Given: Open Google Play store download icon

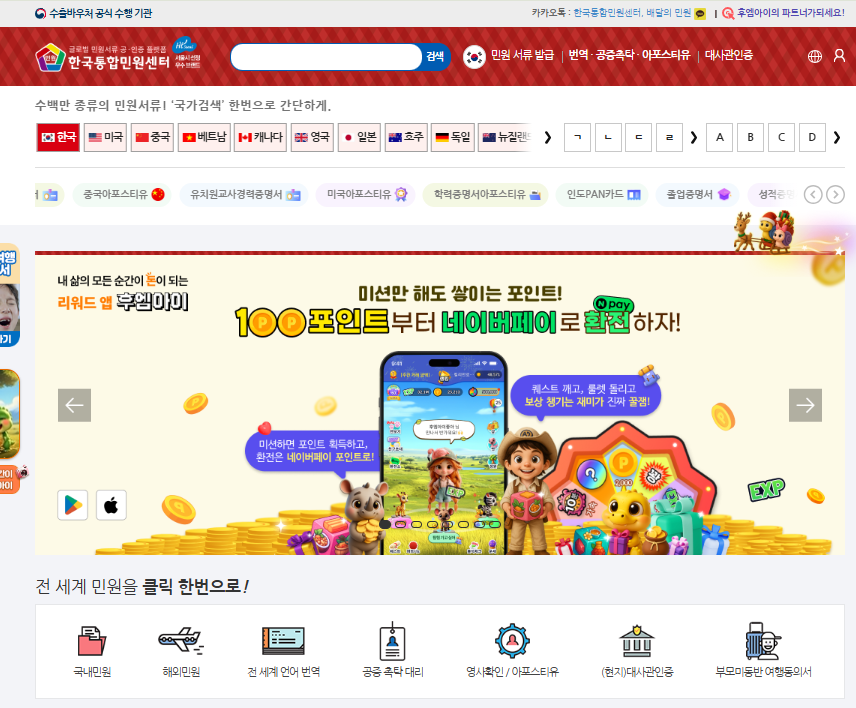Looking at the screenshot, I should (x=73, y=505).
